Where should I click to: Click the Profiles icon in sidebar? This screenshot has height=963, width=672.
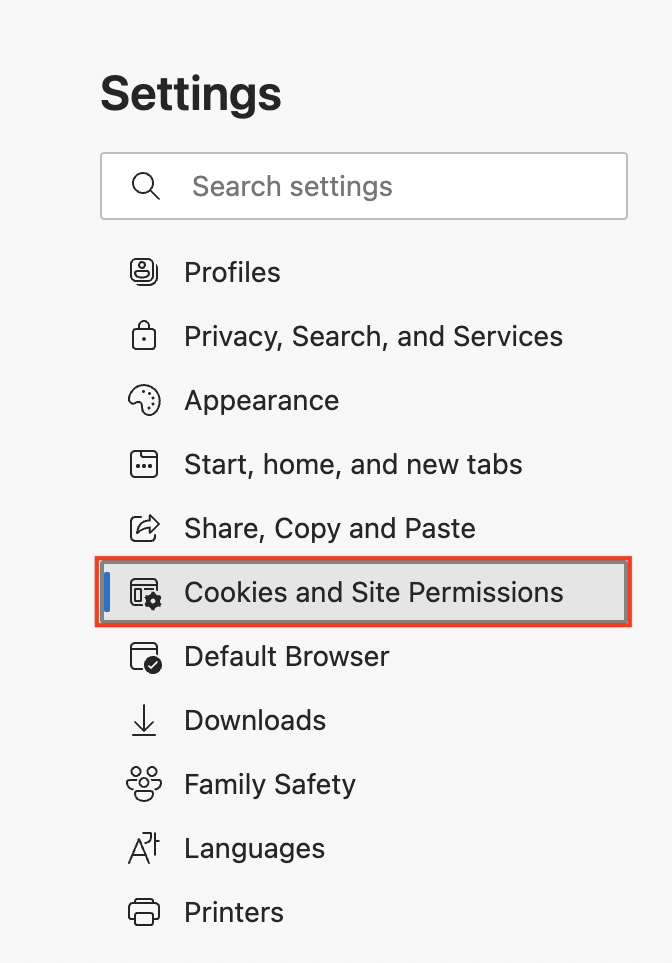point(145,272)
